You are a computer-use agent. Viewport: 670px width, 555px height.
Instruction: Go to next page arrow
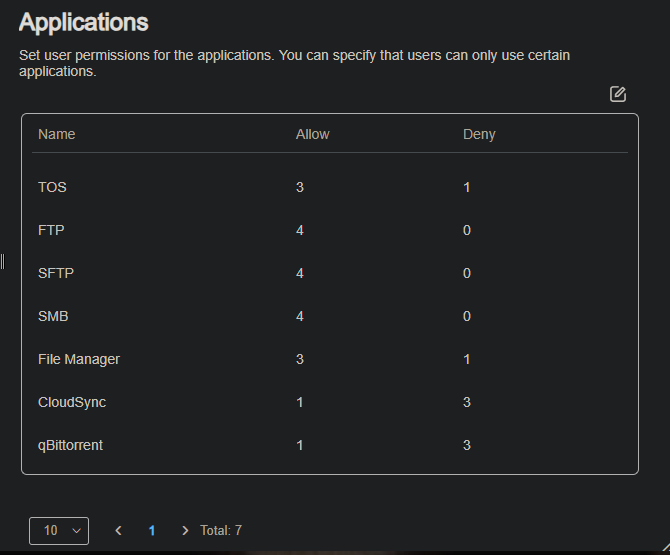185,531
